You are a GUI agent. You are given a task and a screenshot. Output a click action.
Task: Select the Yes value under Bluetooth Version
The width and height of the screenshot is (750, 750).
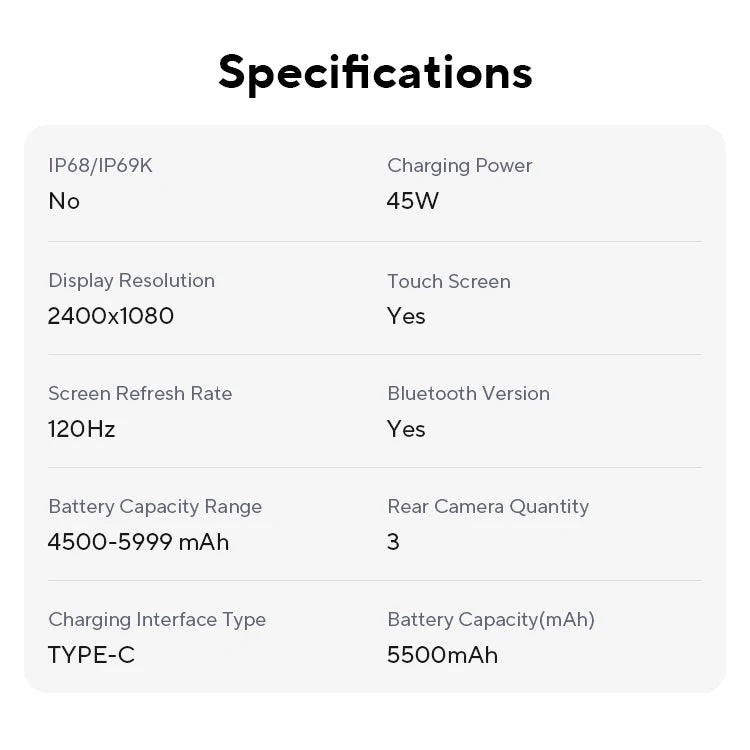click(x=406, y=429)
